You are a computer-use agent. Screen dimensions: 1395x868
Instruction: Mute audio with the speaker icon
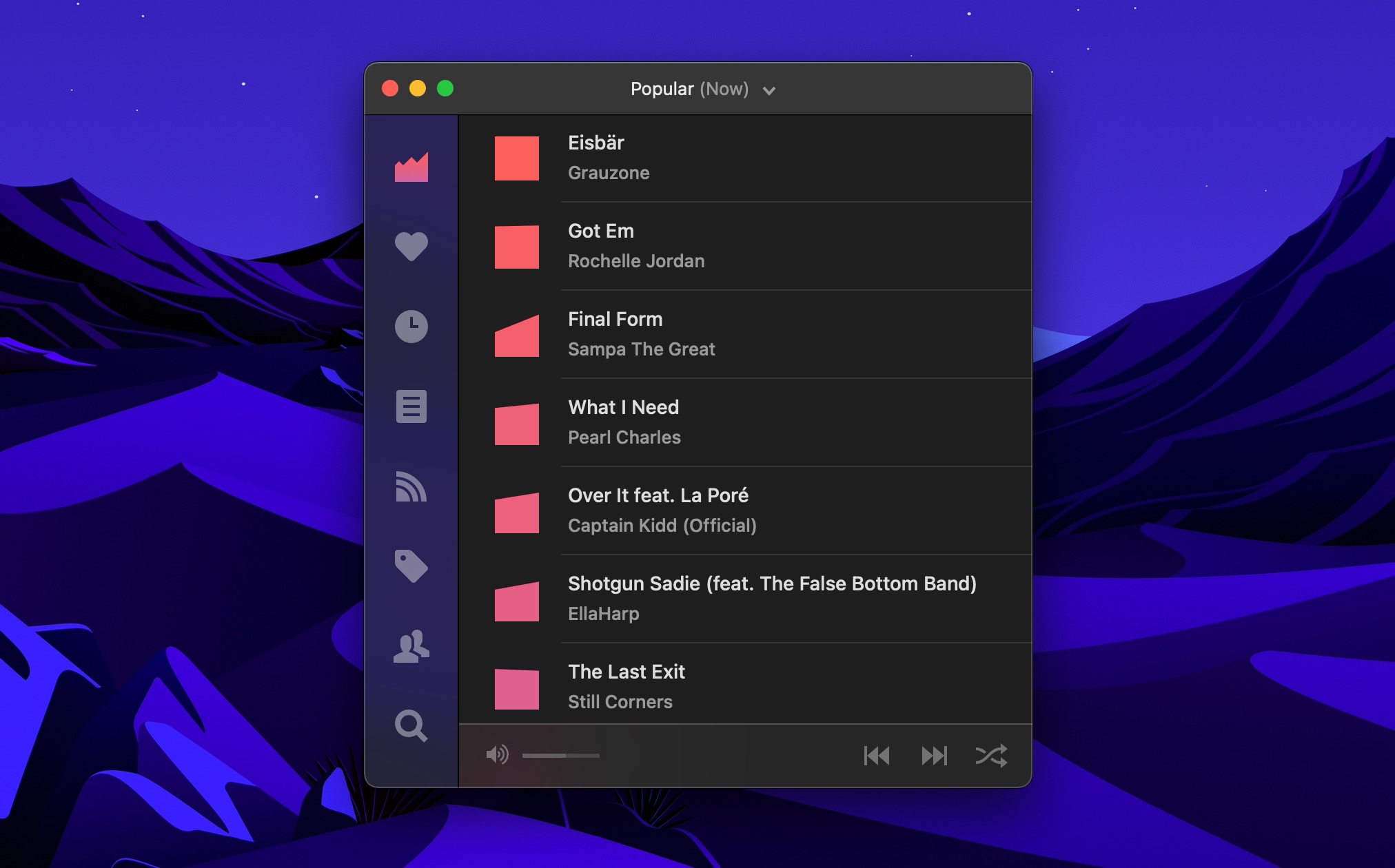pyautogui.click(x=497, y=755)
